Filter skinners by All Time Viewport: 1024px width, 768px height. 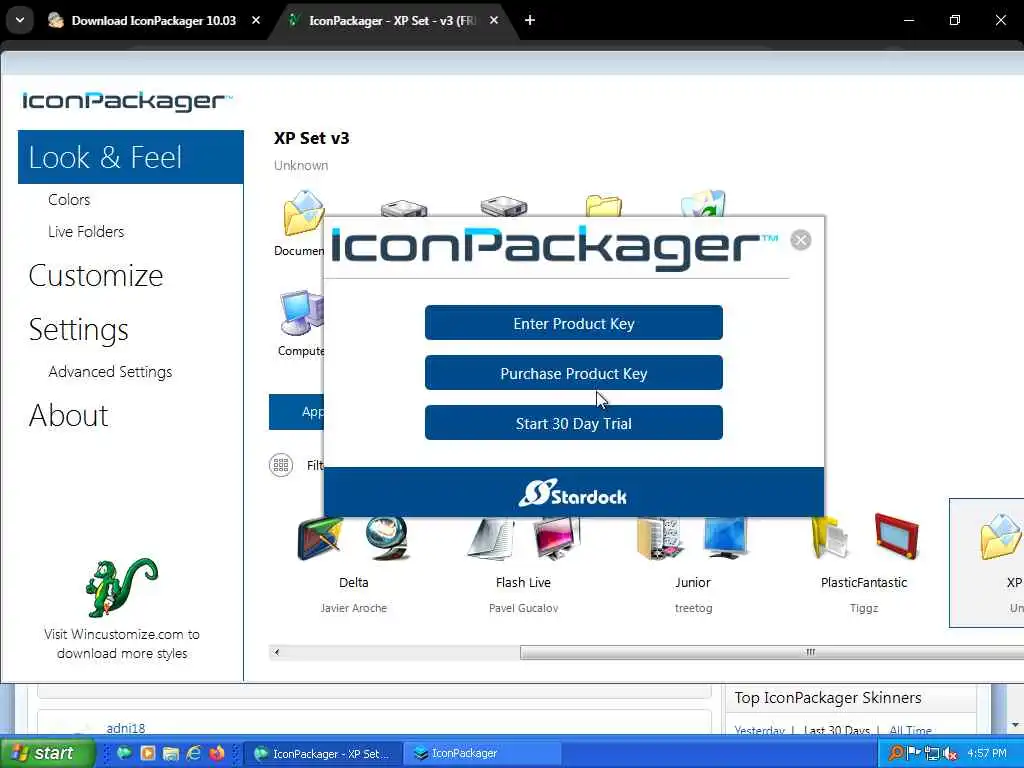click(x=910, y=730)
